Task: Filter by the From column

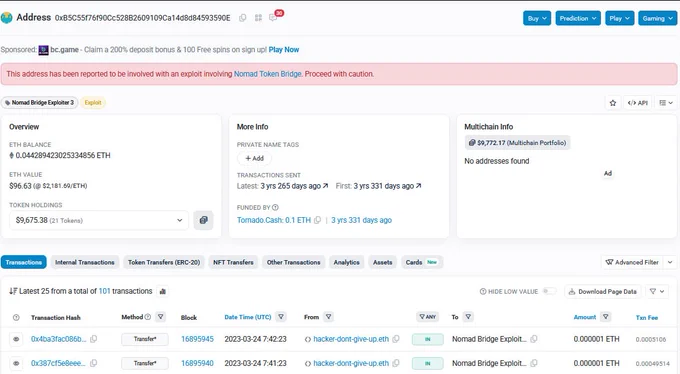Action: (329, 317)
